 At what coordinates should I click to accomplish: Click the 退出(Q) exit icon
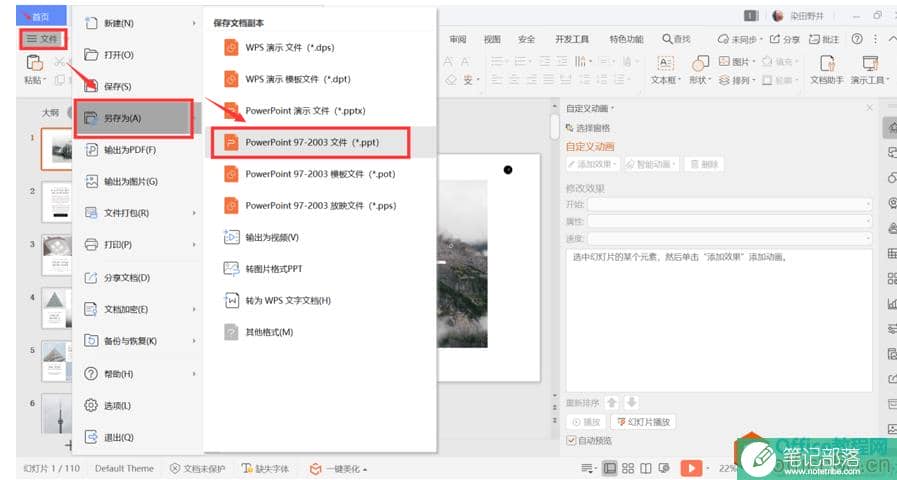(x=91, y=437)
